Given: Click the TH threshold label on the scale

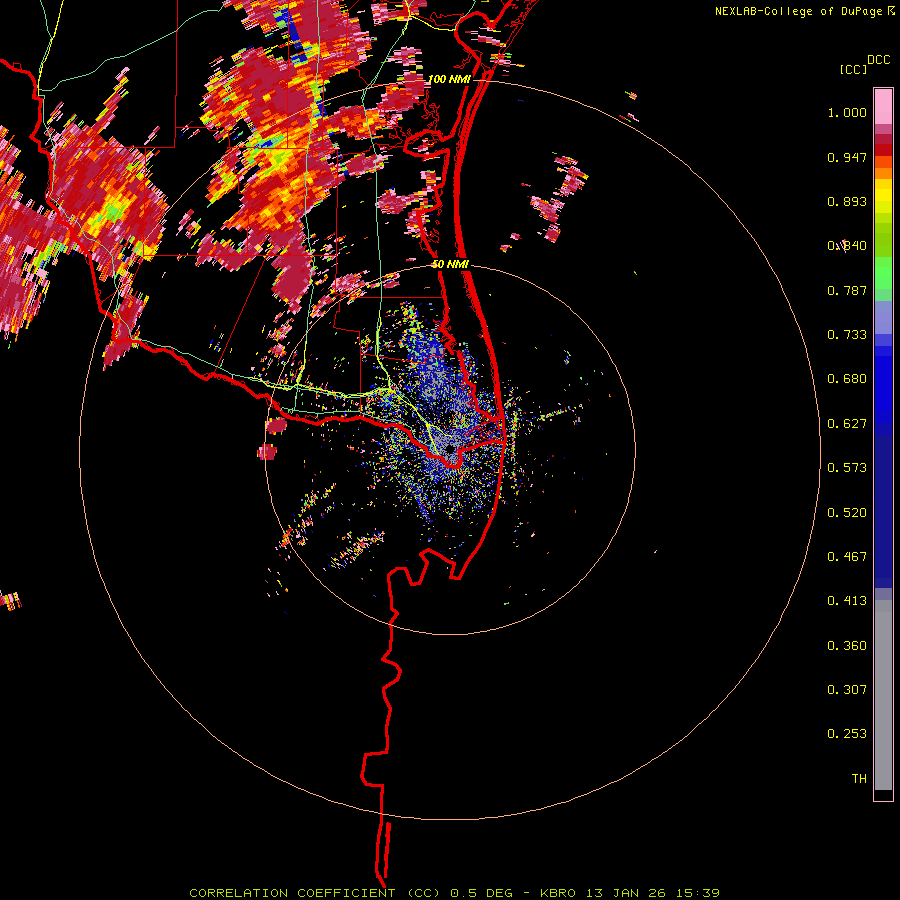Looking at the screenshot, I should [859, 779].
